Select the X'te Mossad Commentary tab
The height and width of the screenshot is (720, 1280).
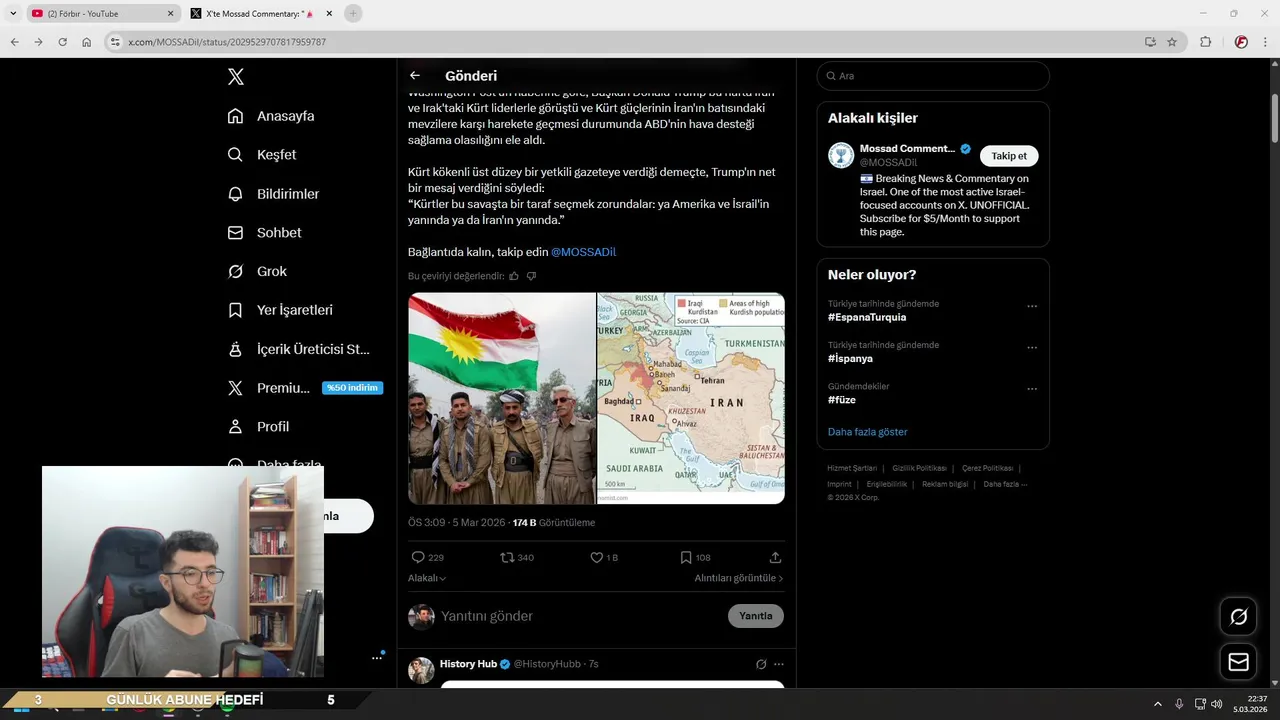263,13
